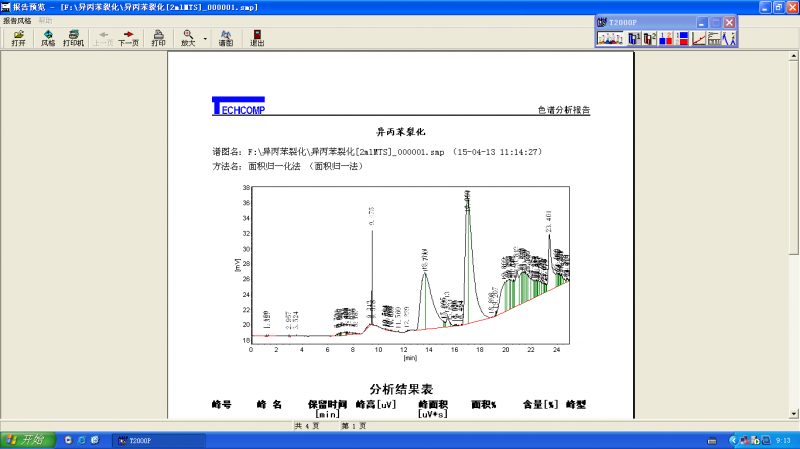The height and width of the screenshot is (449, 800).
Task: Click the 方法名 面积归一化法 line
Action: coord(287,166)
